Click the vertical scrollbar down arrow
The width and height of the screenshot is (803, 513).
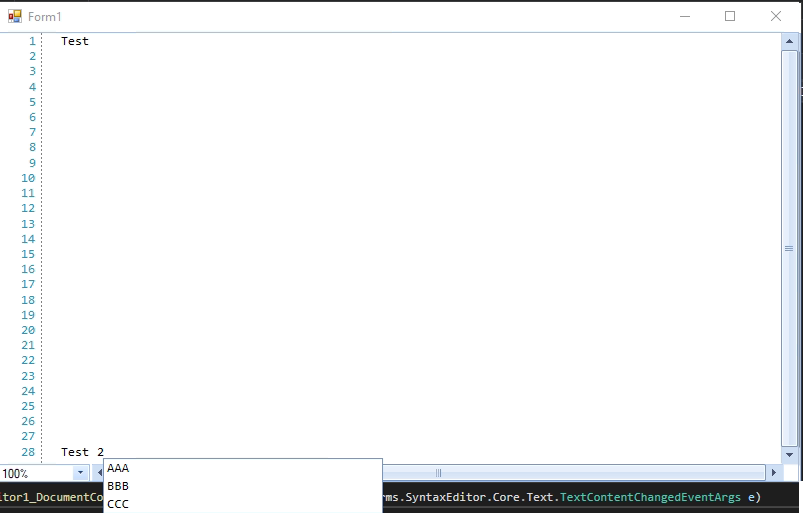(x=789, y=455)
